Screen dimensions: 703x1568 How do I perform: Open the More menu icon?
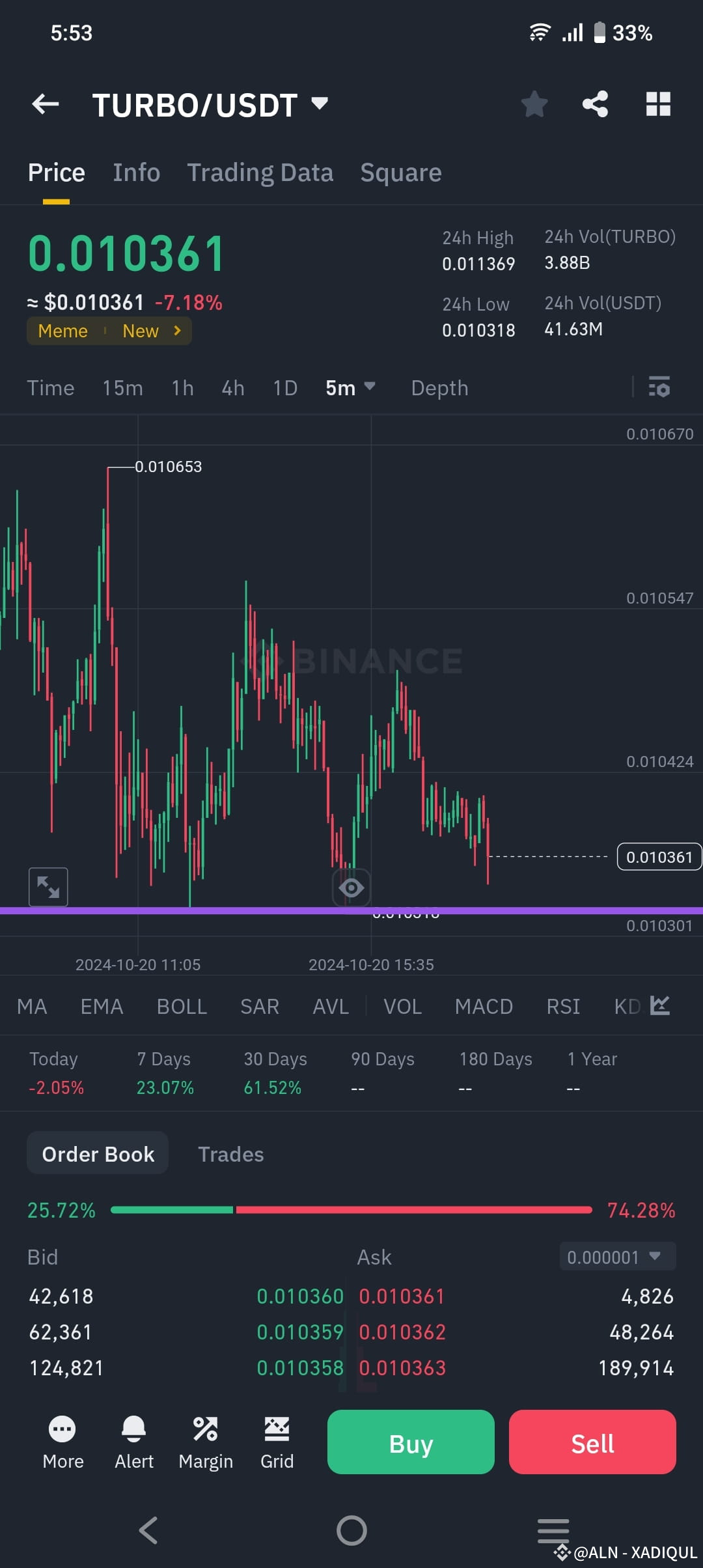(x=62, y=1442)
